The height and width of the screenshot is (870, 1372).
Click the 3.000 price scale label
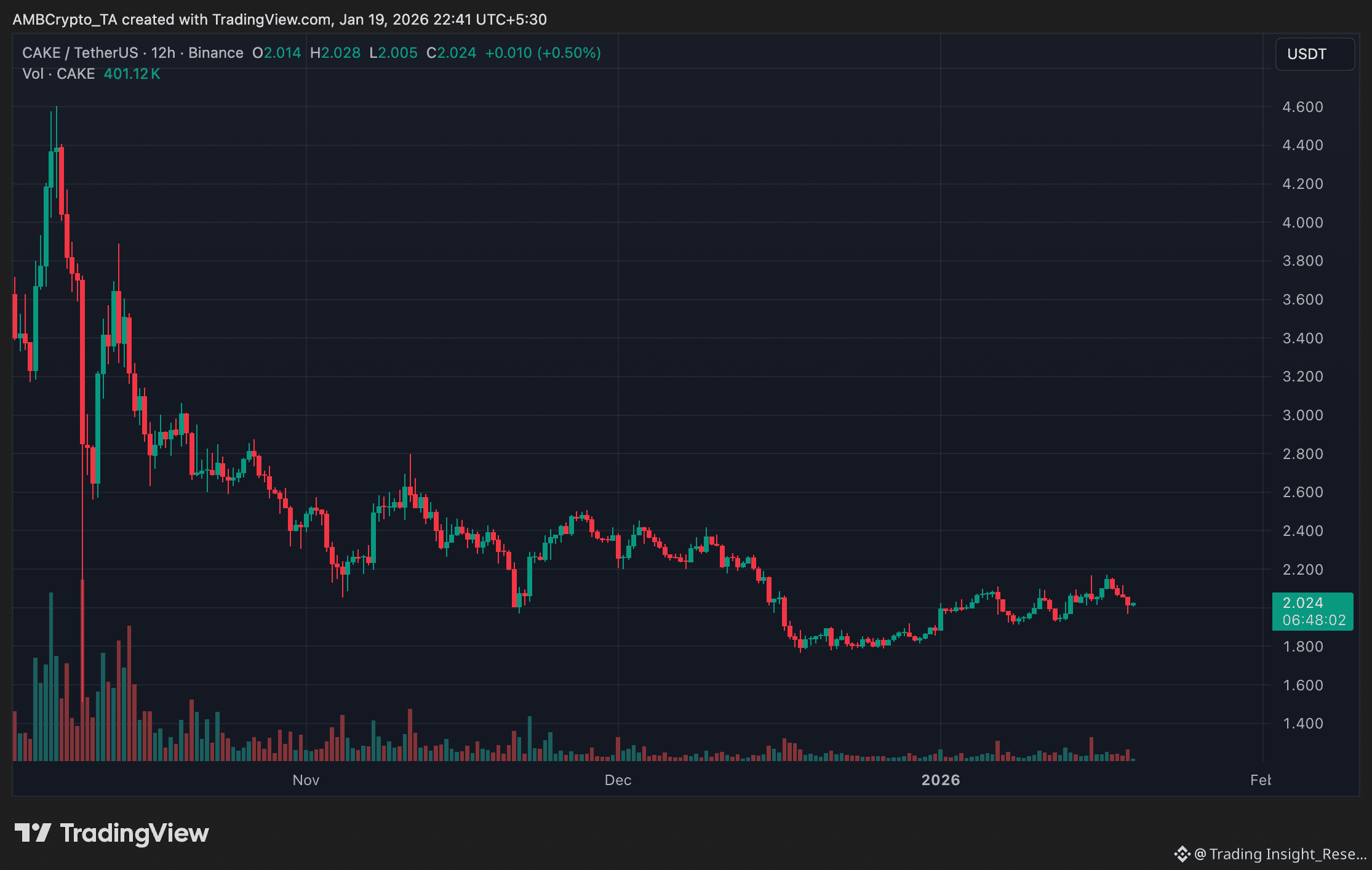point(1302,415)
